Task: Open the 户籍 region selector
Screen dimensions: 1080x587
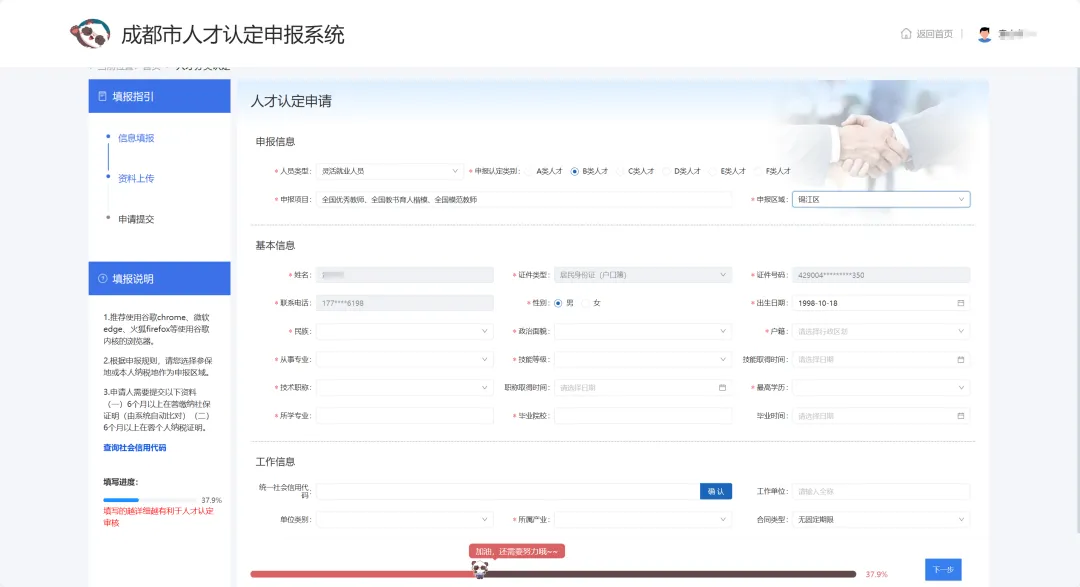Action: [x=881, y=331]
